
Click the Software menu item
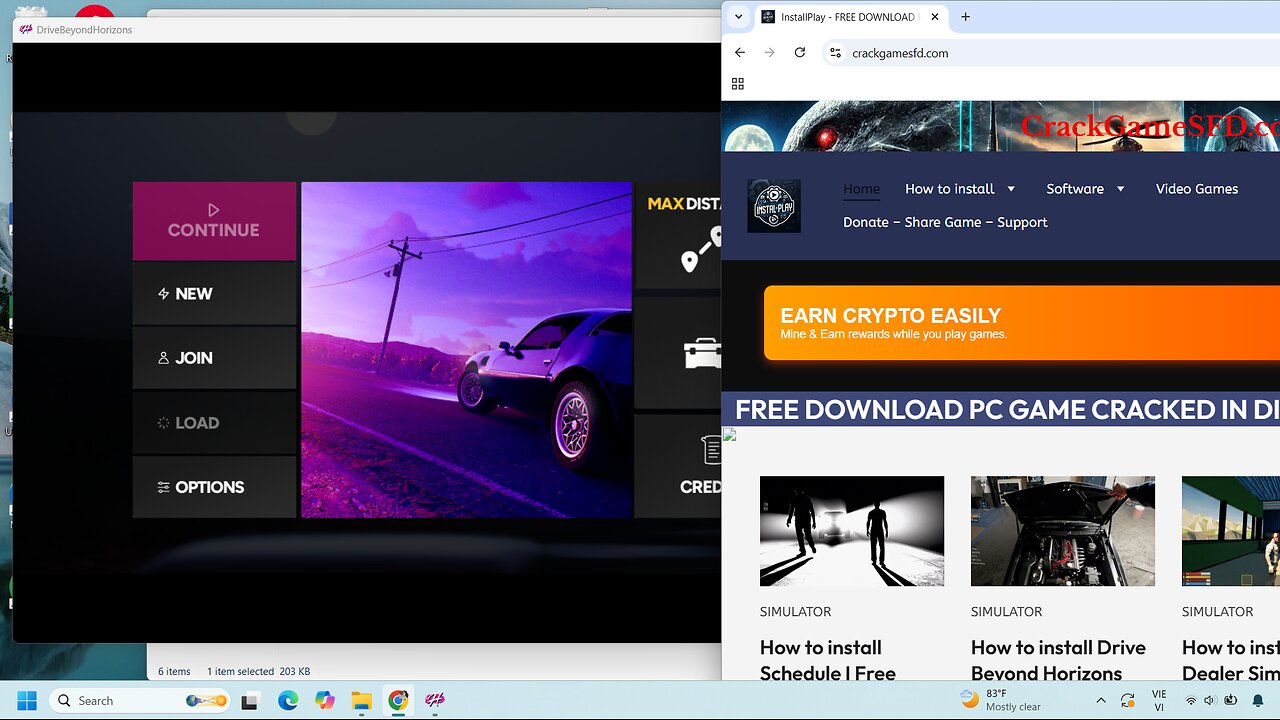pos(1075,189)
